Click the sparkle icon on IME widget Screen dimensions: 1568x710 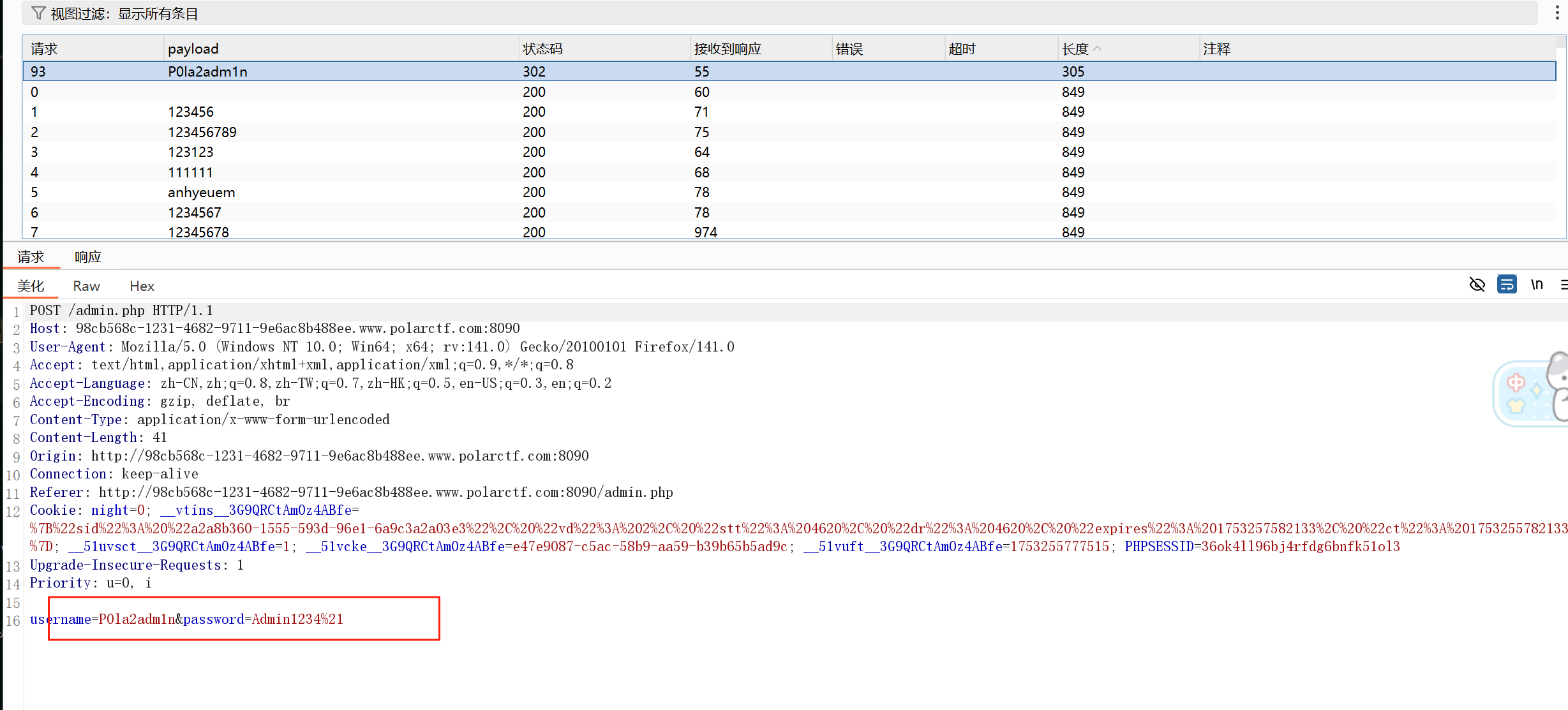point(1537,390)
